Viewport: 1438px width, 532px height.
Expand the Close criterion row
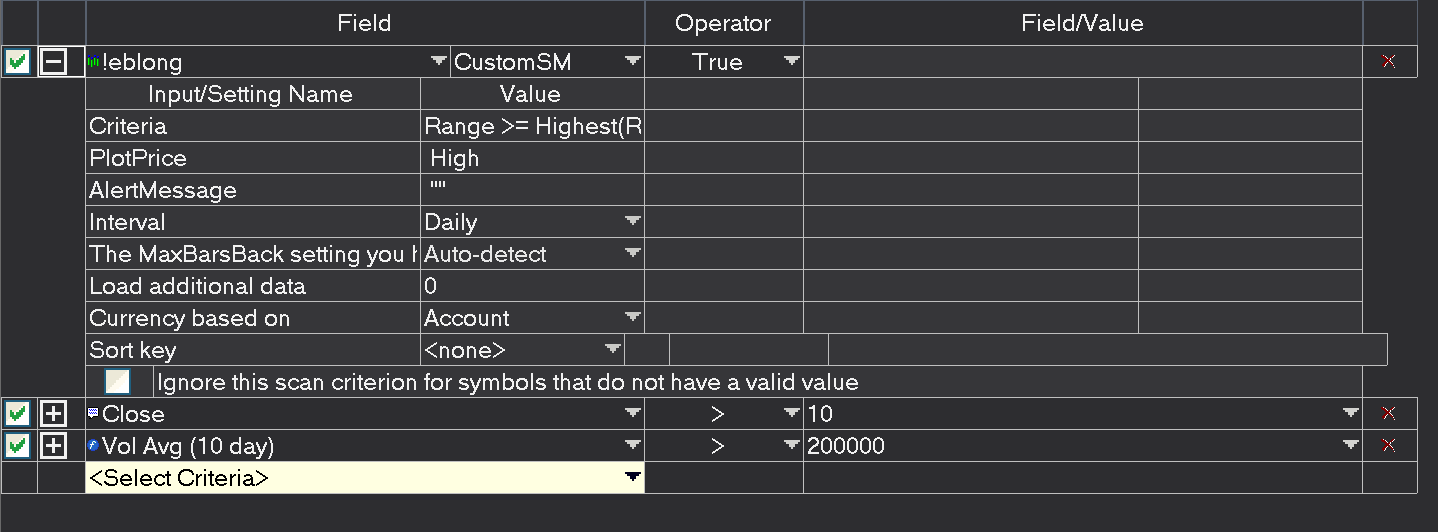[x=53, y=414]
